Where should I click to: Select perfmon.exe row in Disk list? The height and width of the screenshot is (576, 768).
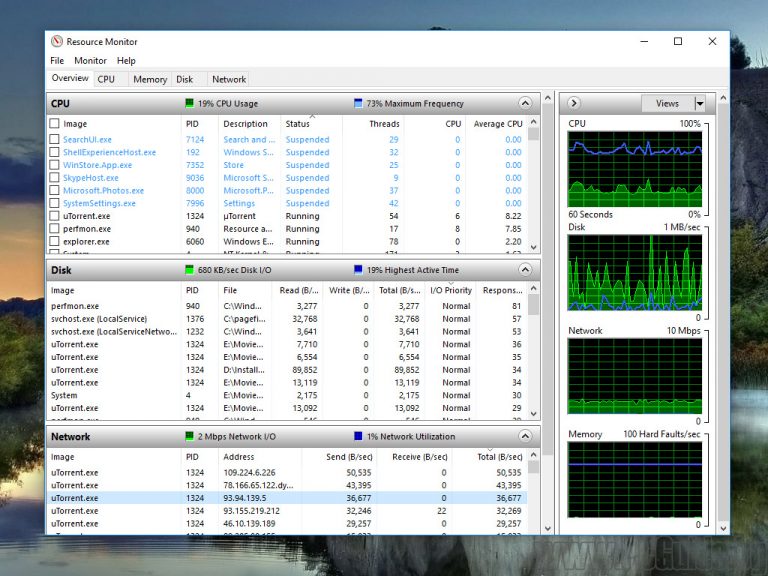(x=287, y=306)
